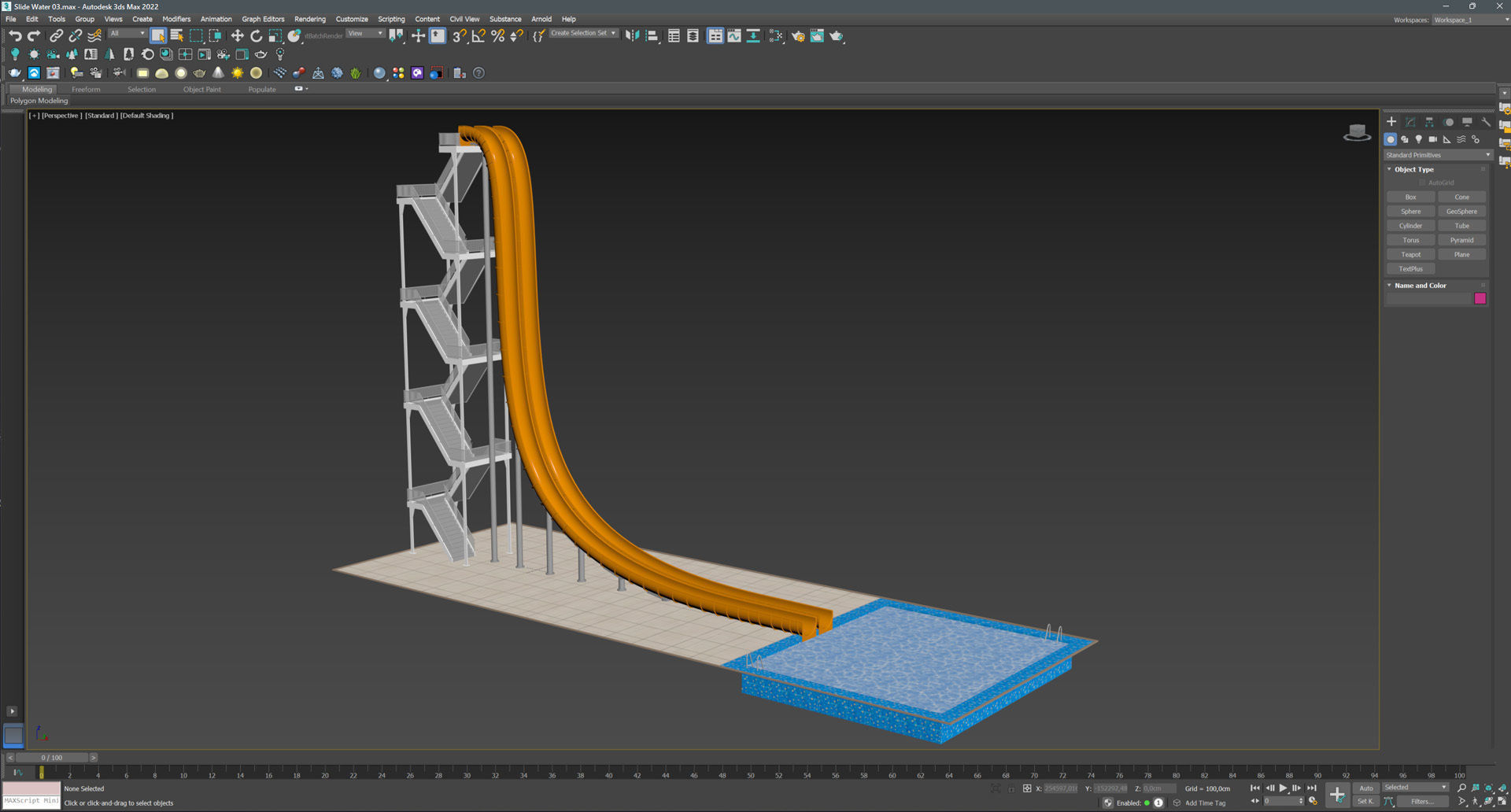Select the Move tool

tap(237, 35)
